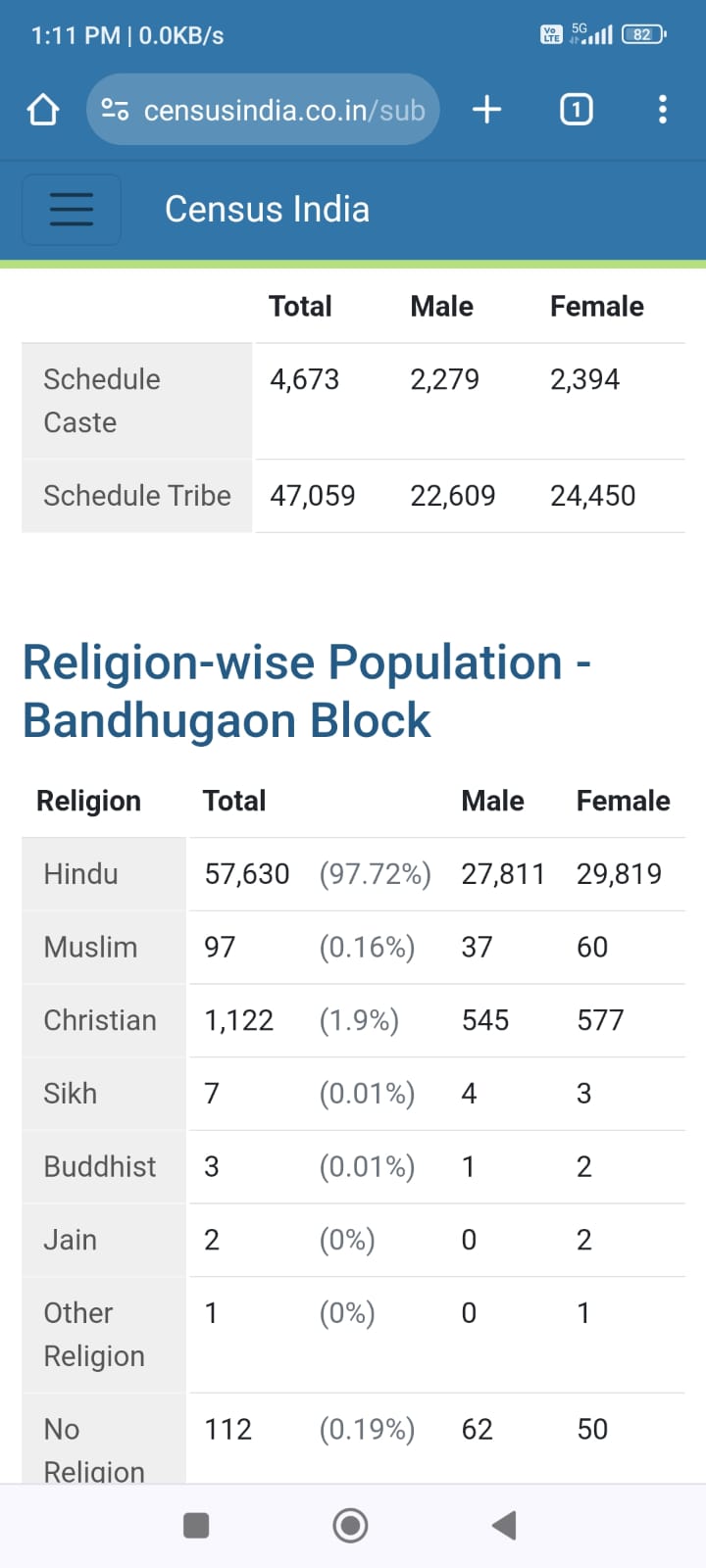Tap the browser home icon
This screenshot has width=706, height=1568.
43,110
